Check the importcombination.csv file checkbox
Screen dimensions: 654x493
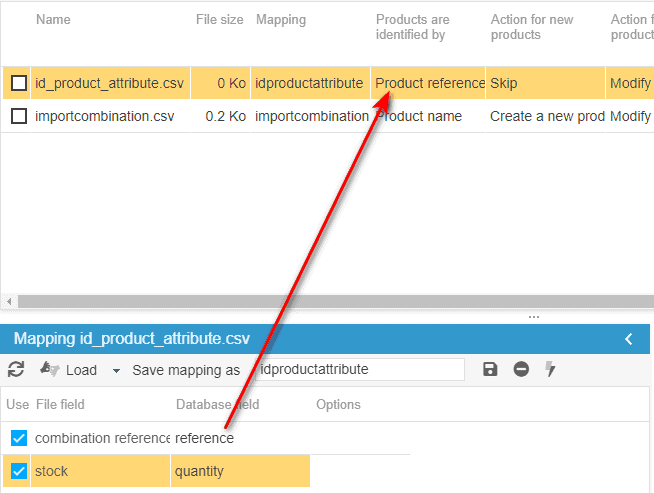[x=18, y=116]
